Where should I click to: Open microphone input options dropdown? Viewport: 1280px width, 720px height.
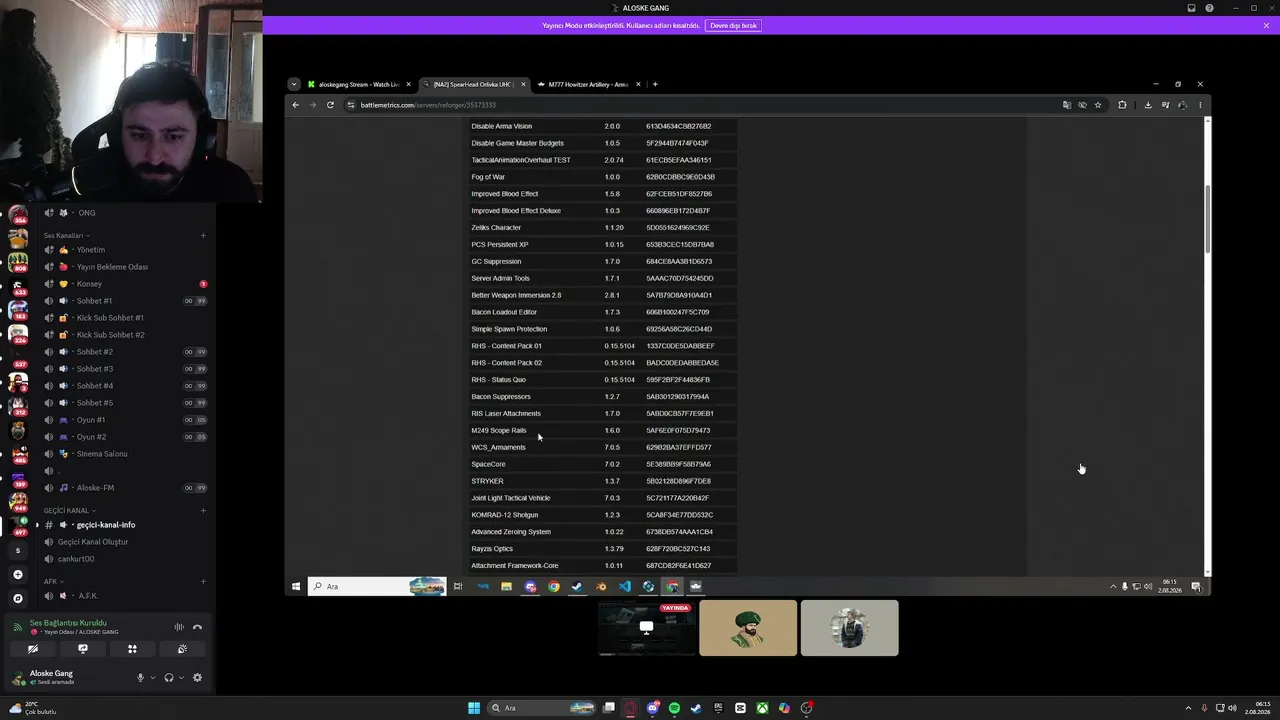click(x=152, y=678)
